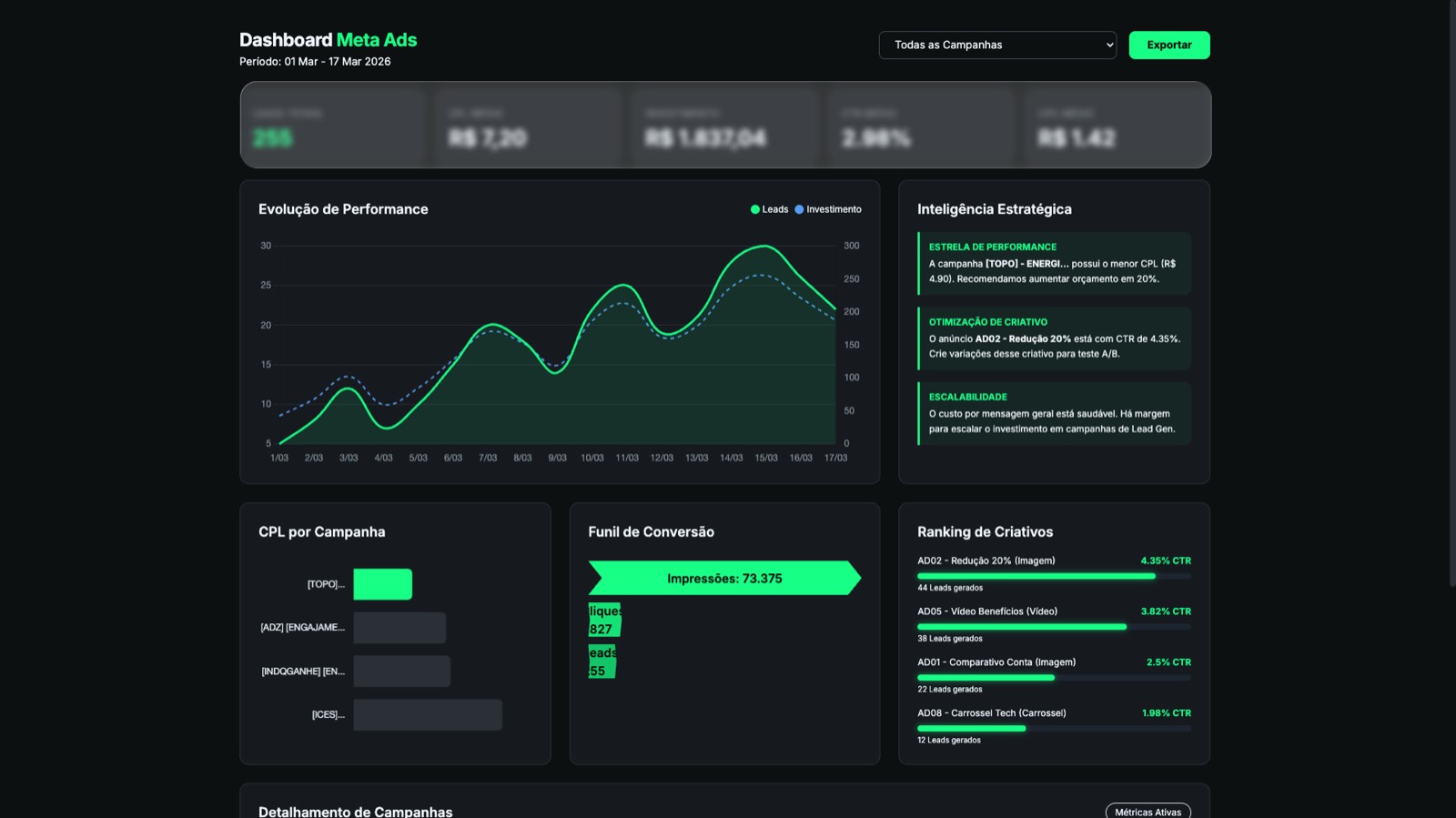Click the AD08 - Carrossel Tech progress bar
1456x818 pixels.
1054,728
